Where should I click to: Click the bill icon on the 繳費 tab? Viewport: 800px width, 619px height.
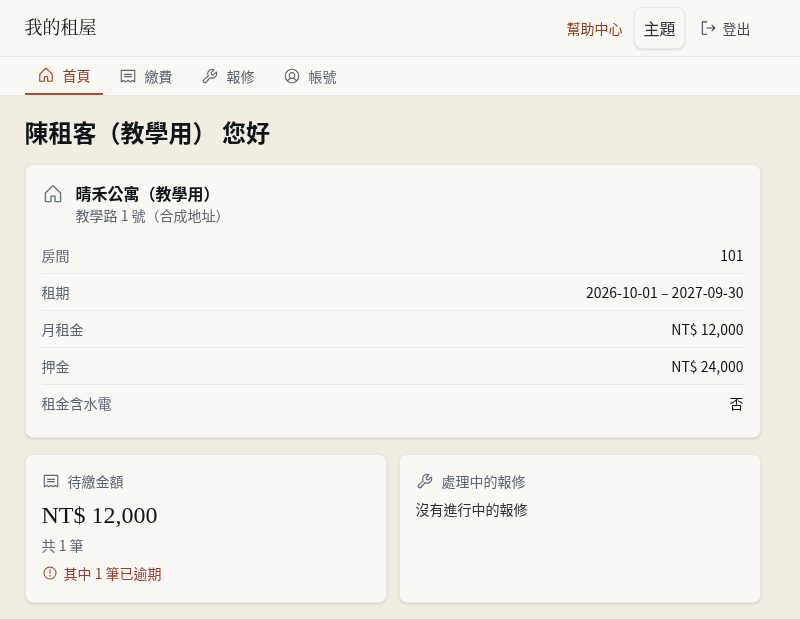[x=128, y=76]
